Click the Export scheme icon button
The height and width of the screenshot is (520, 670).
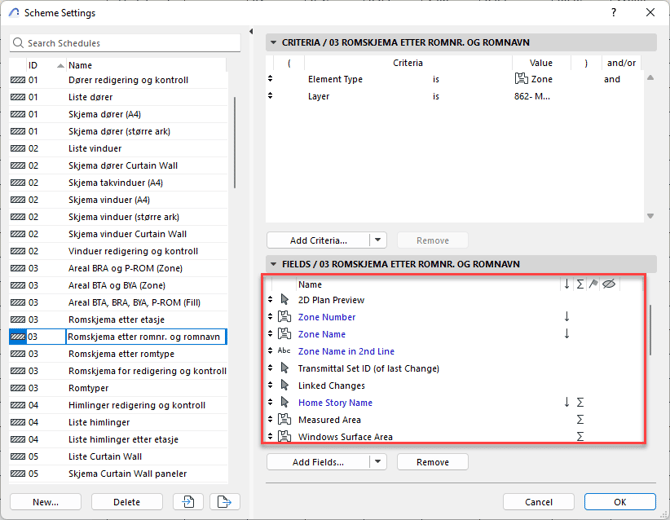coord(222,502)
